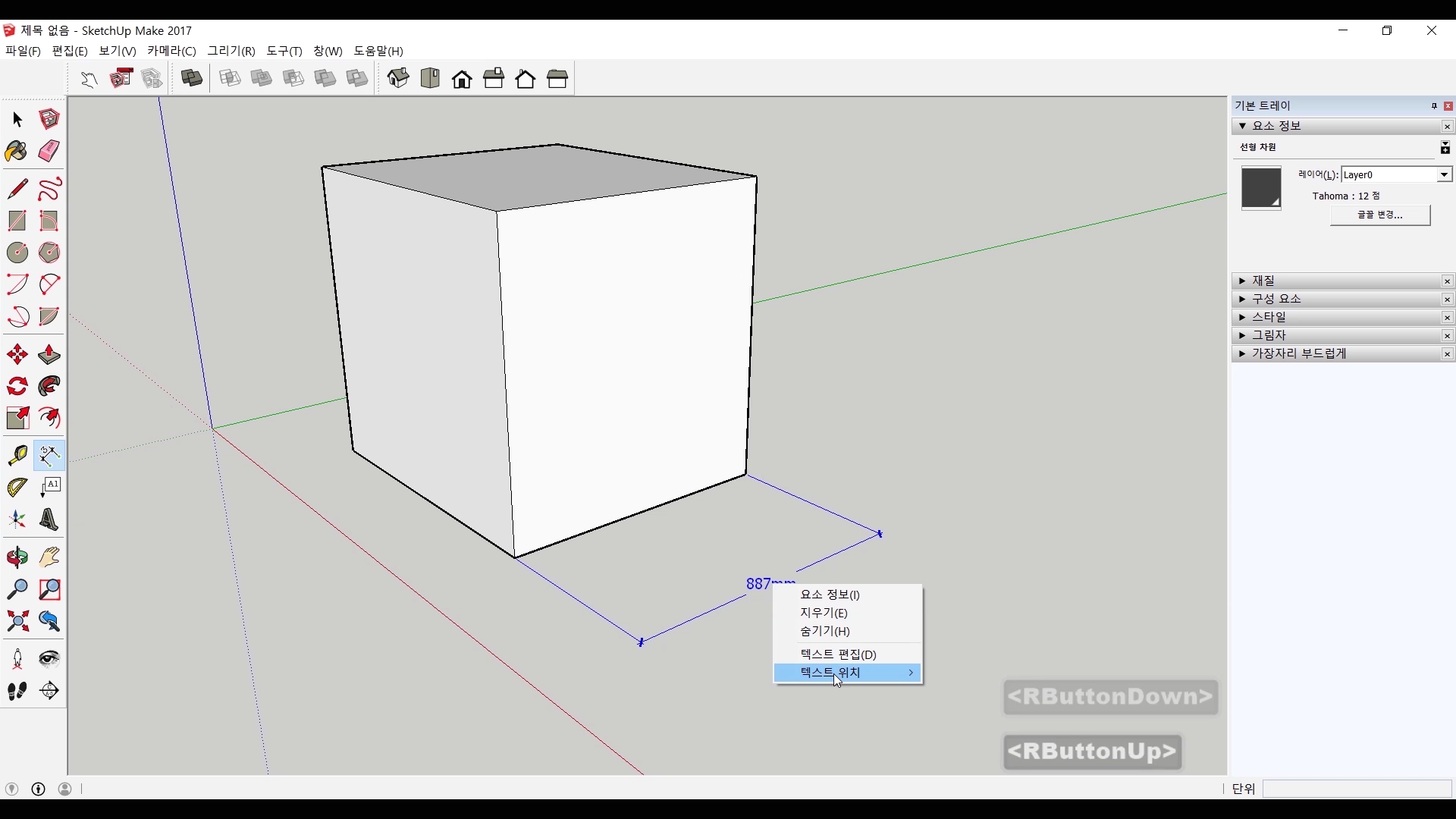The width and height of the screenshot is (1456, 819).
Task: Select the Orbit tool
Action: (x=17, y=557)
